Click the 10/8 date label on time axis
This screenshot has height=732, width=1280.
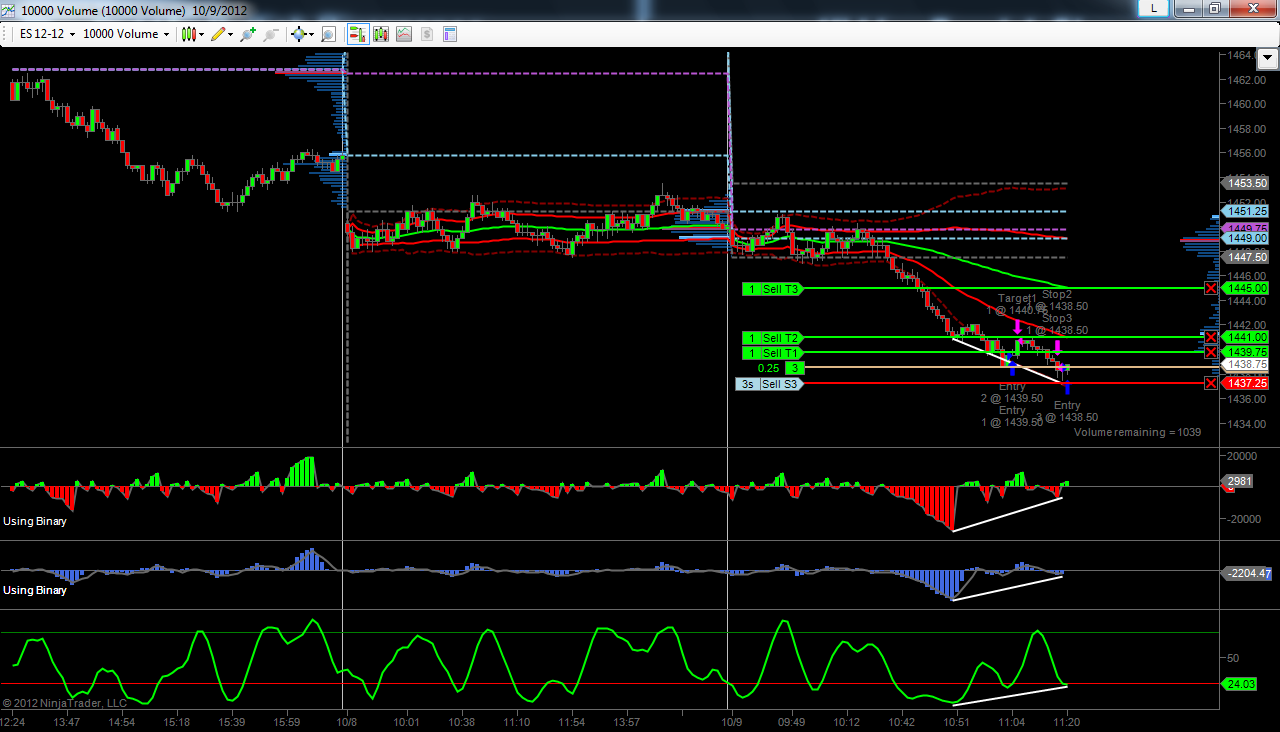tap(347, 721)
